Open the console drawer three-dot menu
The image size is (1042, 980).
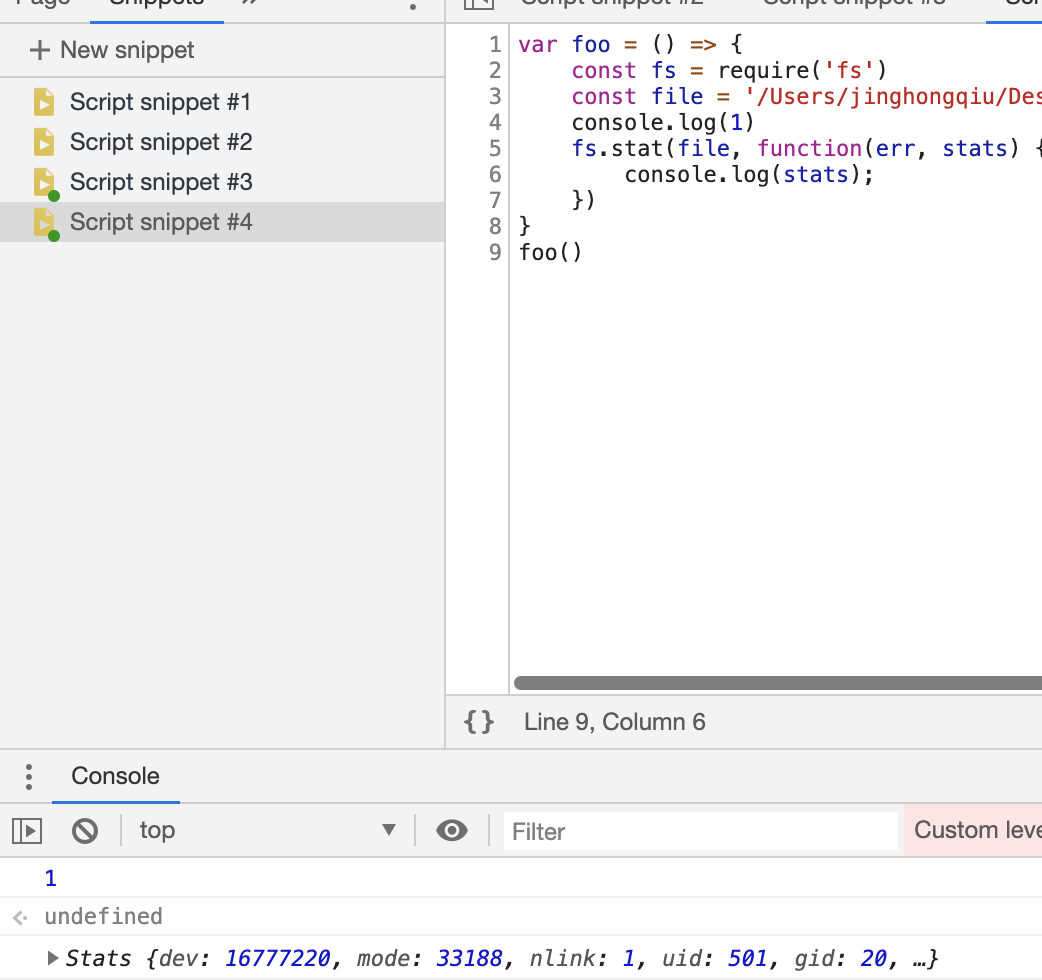tap(29, 777)
